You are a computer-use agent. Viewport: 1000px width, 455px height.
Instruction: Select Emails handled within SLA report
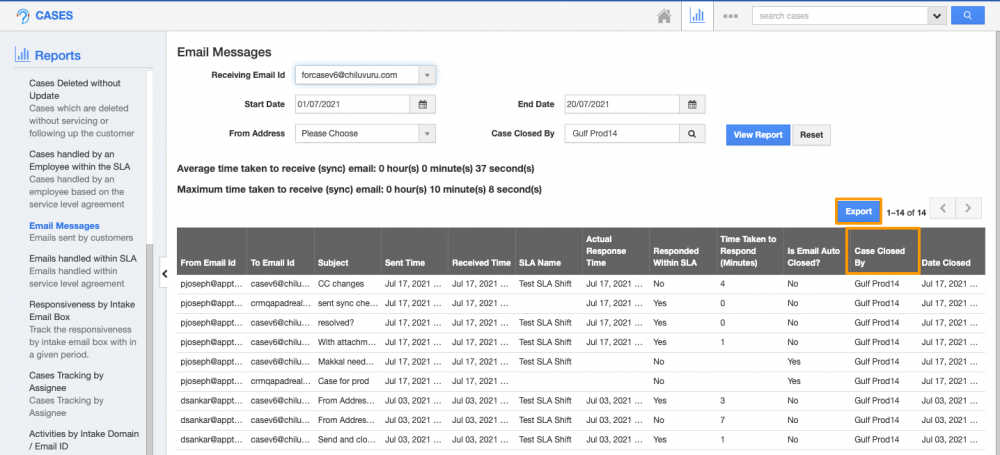(82, 258)
